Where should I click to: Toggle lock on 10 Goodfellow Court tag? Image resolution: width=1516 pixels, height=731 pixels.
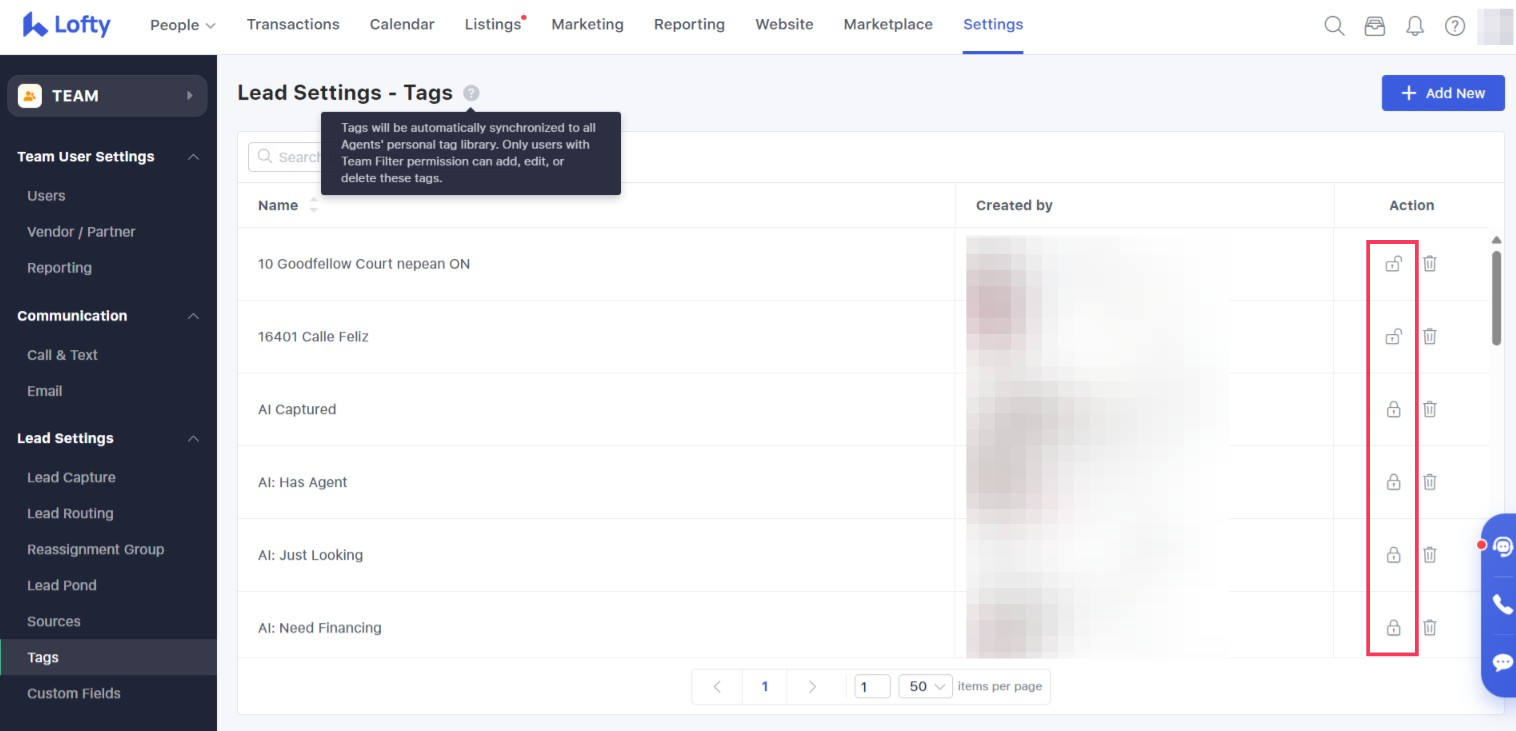[1393, 264]
